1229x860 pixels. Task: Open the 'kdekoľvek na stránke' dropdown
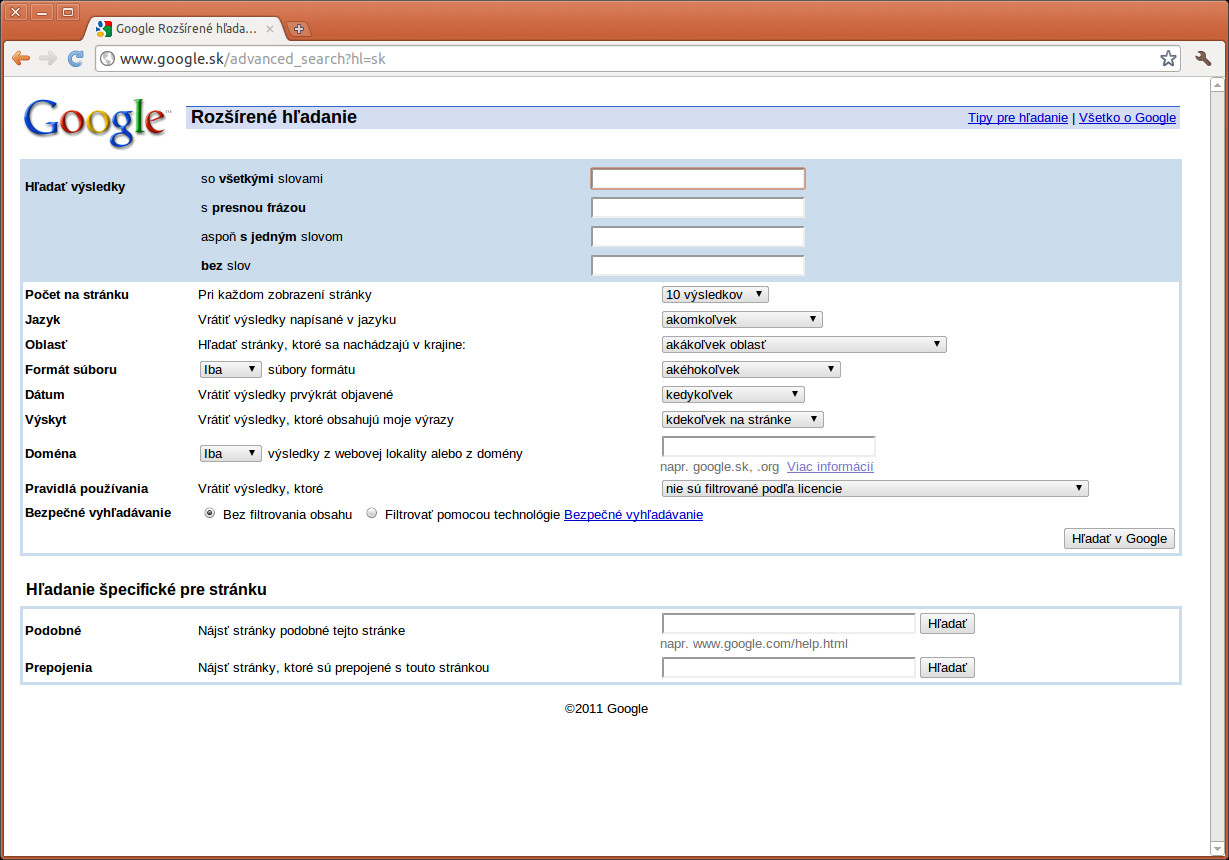(743, 419)
